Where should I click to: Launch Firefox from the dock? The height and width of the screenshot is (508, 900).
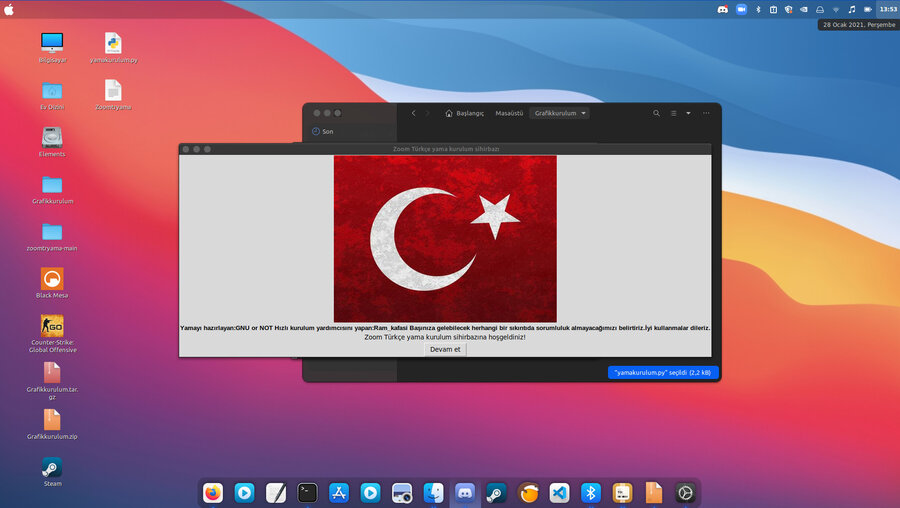pyautogui.click(x=213, y=493)
